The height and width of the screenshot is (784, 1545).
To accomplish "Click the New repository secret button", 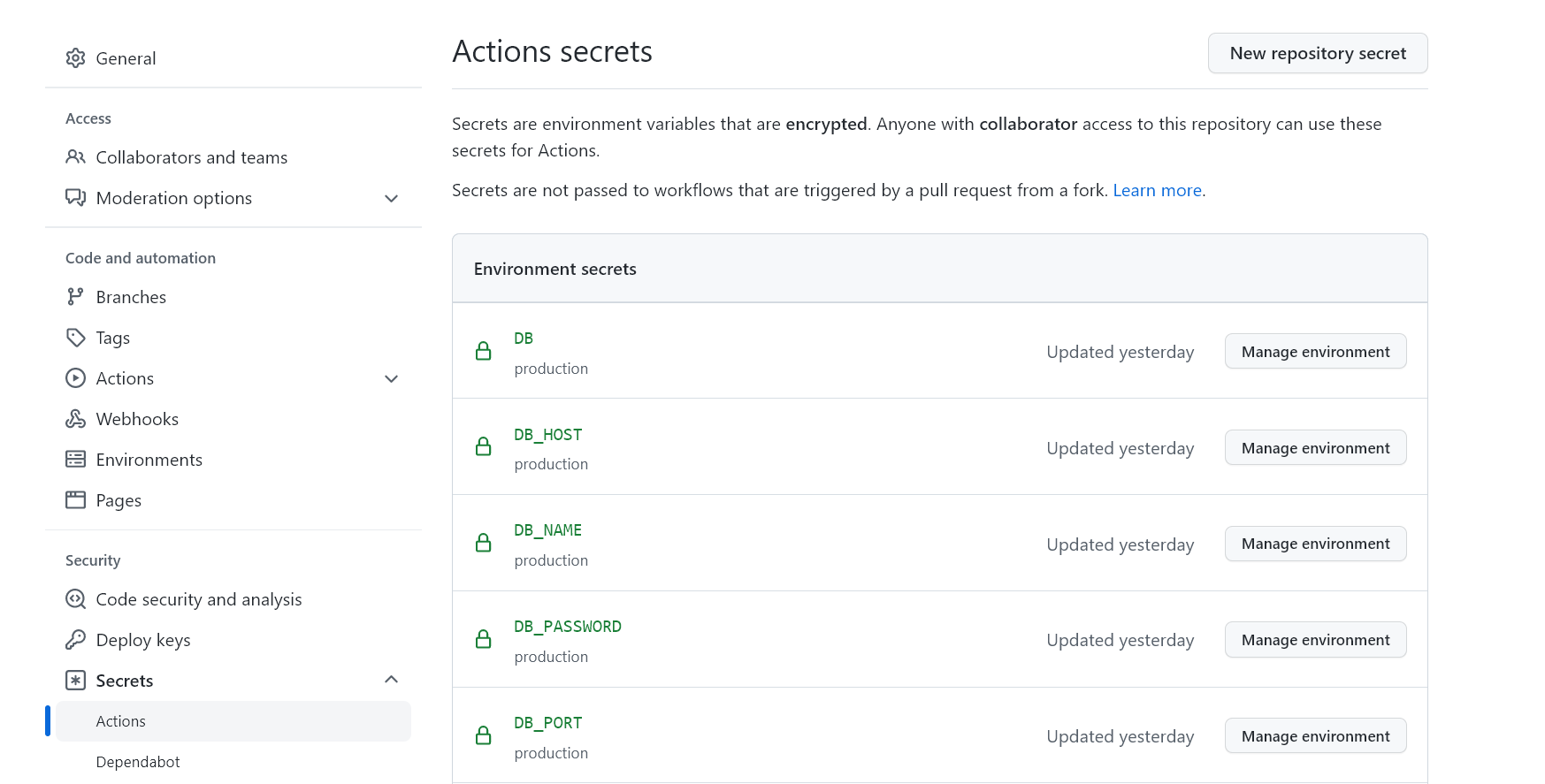I will tap(1318, 53).
